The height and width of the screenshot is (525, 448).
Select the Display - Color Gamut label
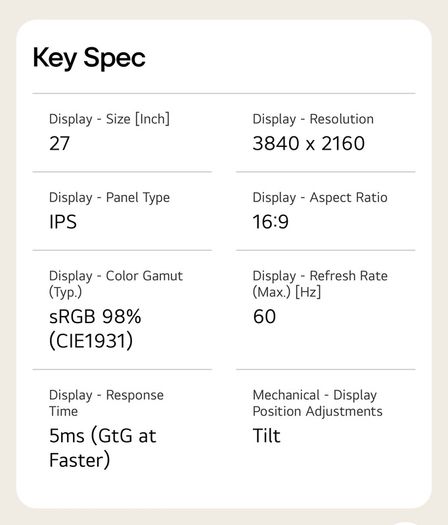point(116,284)
